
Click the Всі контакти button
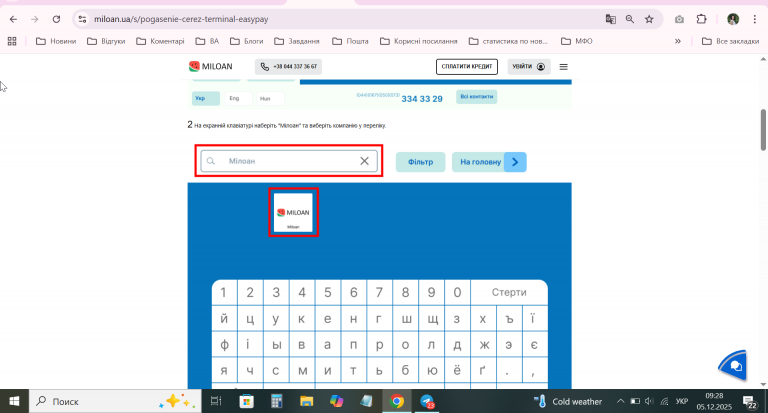tap(477, 97)
